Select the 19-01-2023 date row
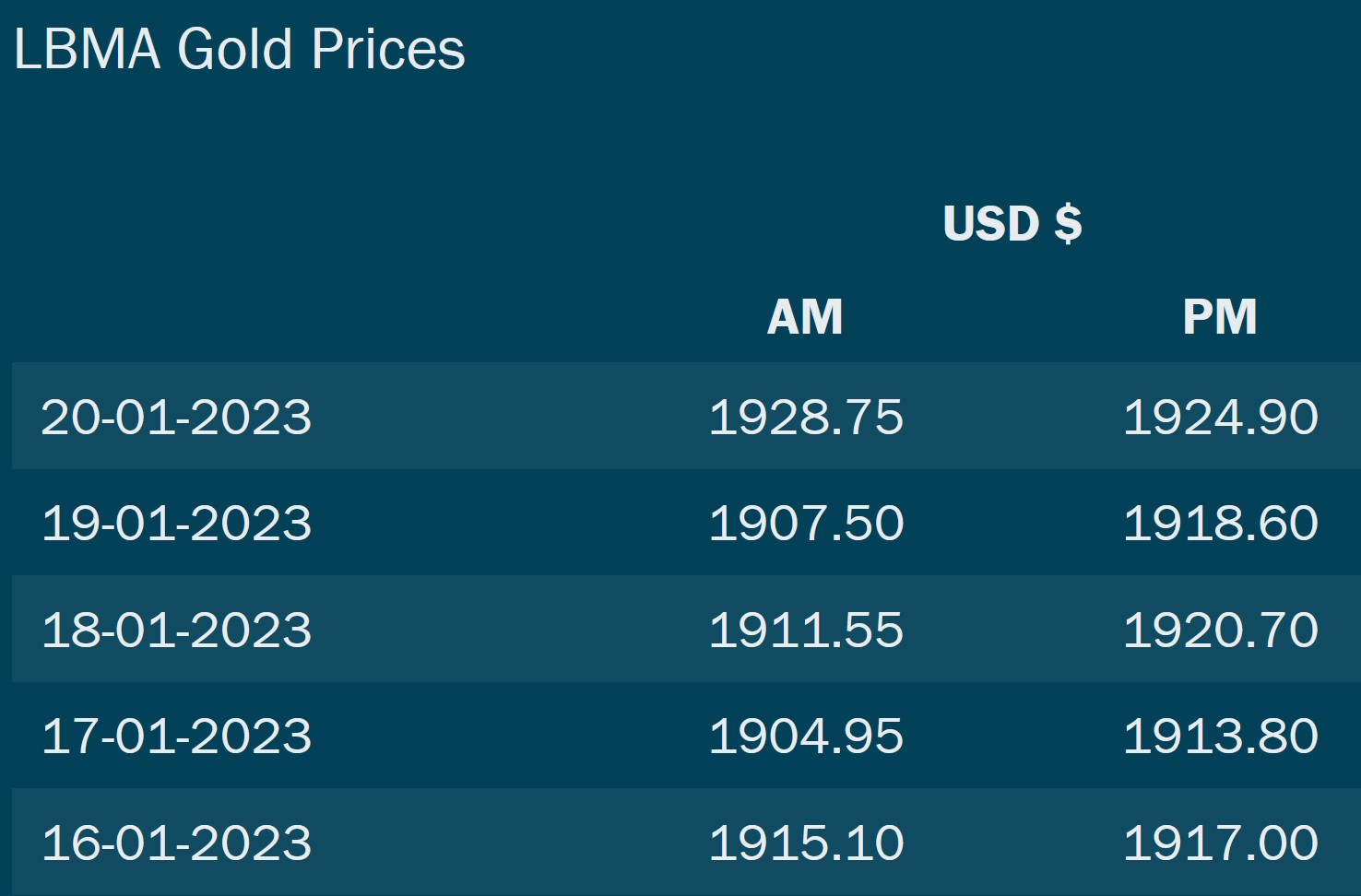 pos(686,523)
